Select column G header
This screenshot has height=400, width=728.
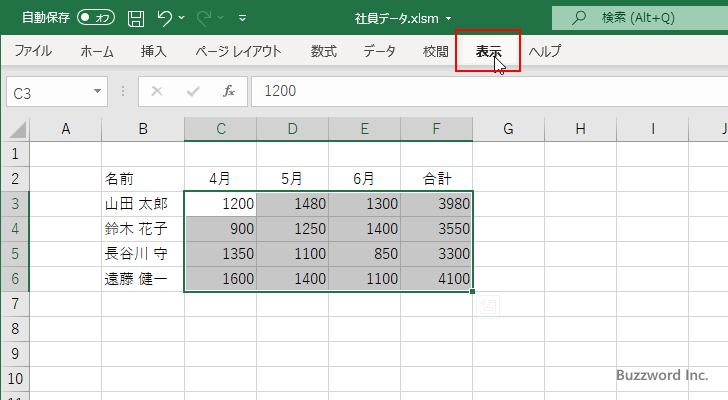[508, 129]
